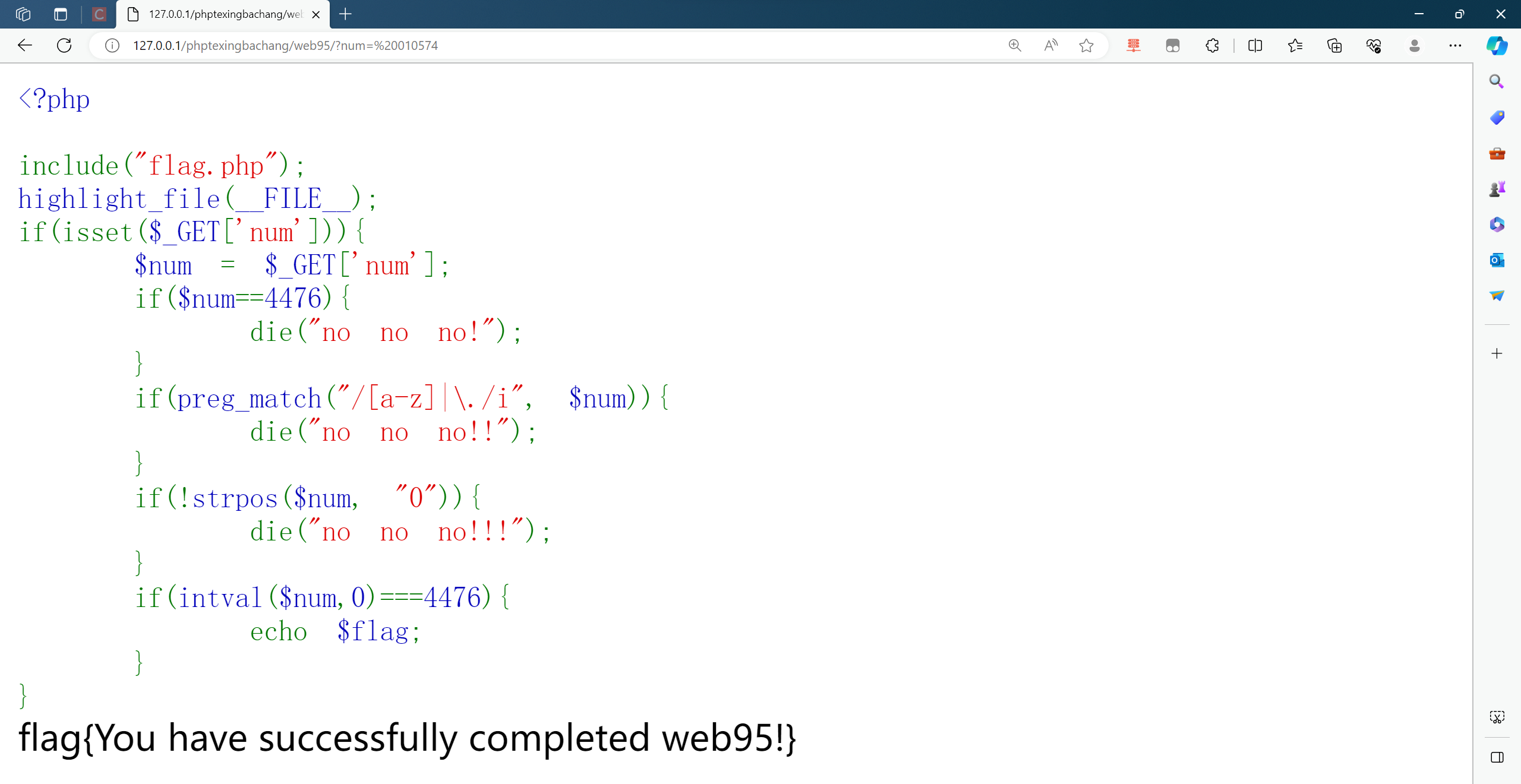
Task: Add this page to favorites
Action: coord(1087,46)
